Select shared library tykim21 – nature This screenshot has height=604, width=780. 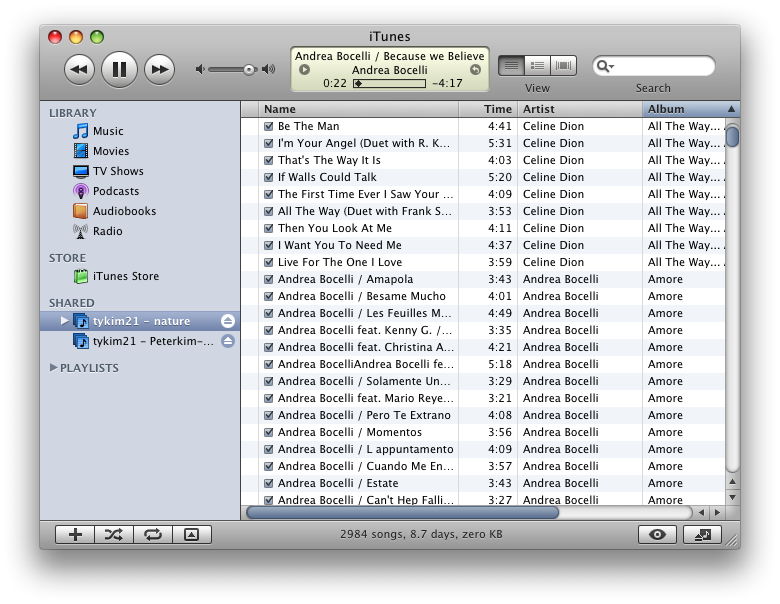(140, 321)
